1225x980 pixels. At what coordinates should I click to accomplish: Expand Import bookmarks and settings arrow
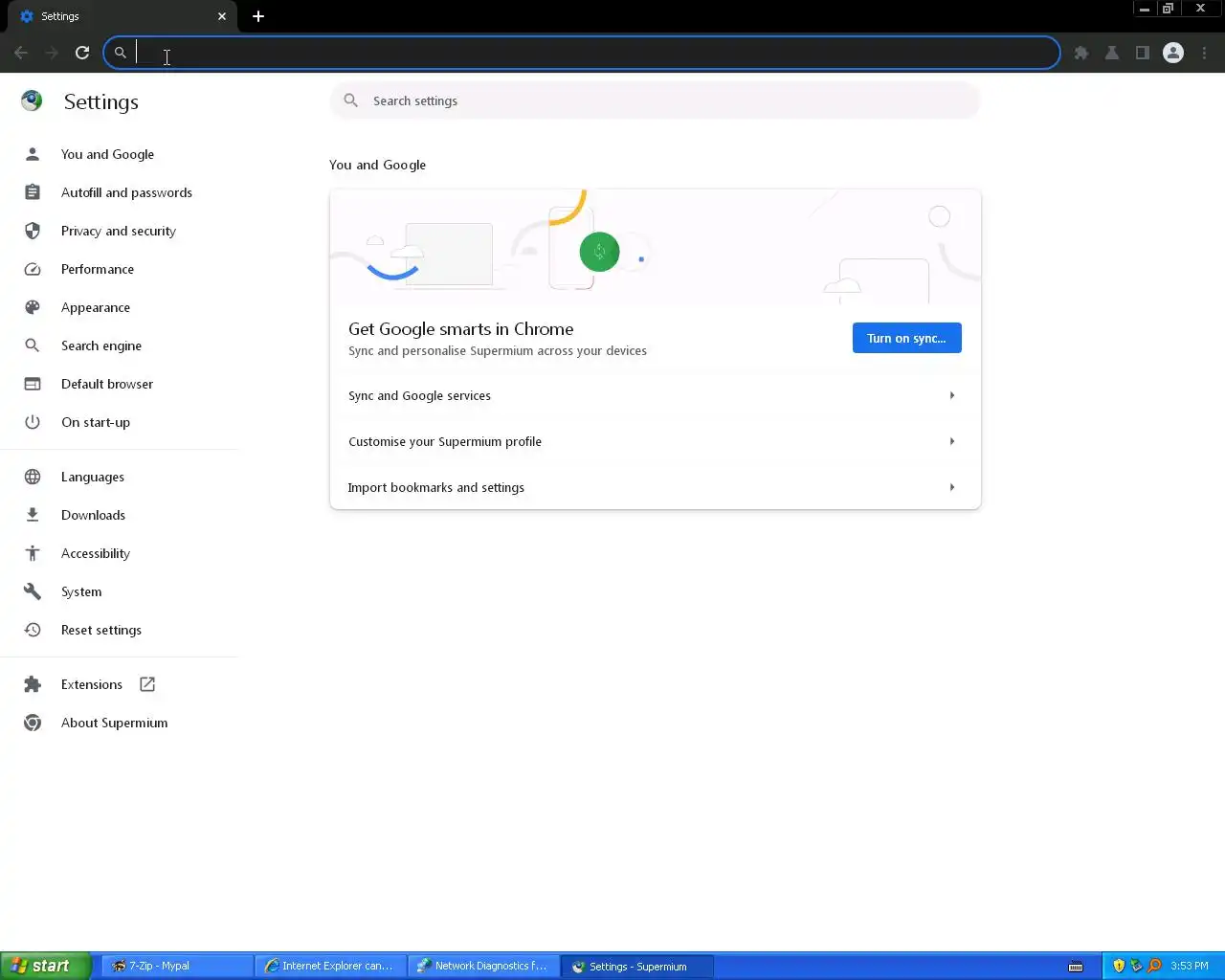[952, 487]
